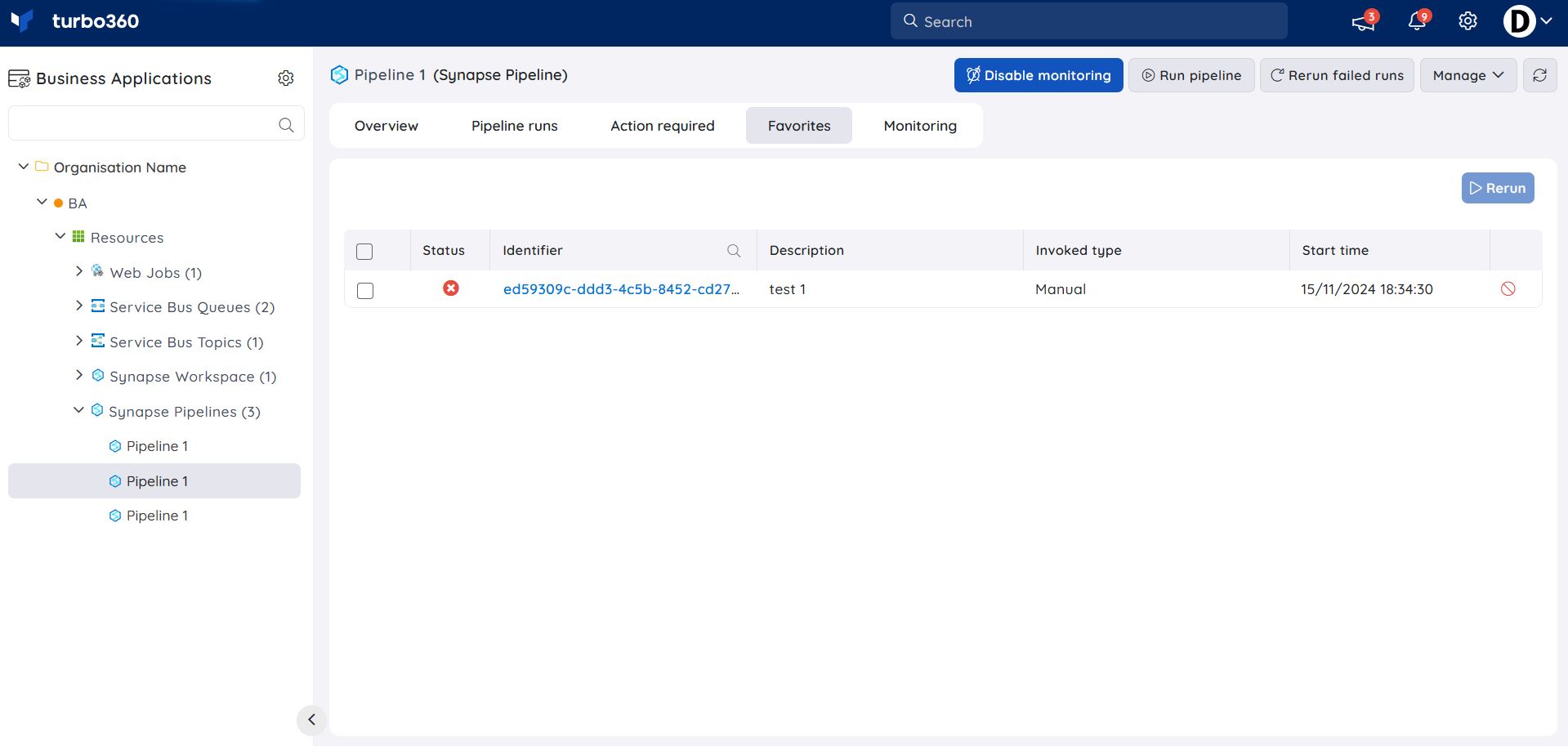
Task: Remove favorite via red prohibit icon
Action: point(1508,288)
